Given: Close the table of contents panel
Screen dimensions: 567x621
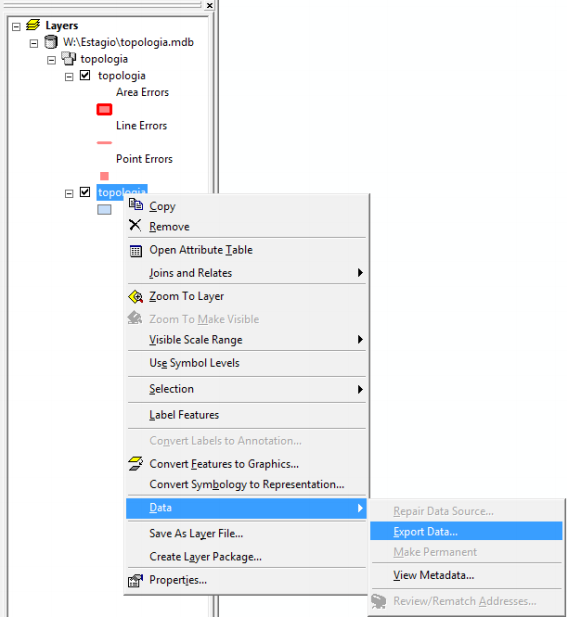Looking at the screenshot, I should point(209,6).
